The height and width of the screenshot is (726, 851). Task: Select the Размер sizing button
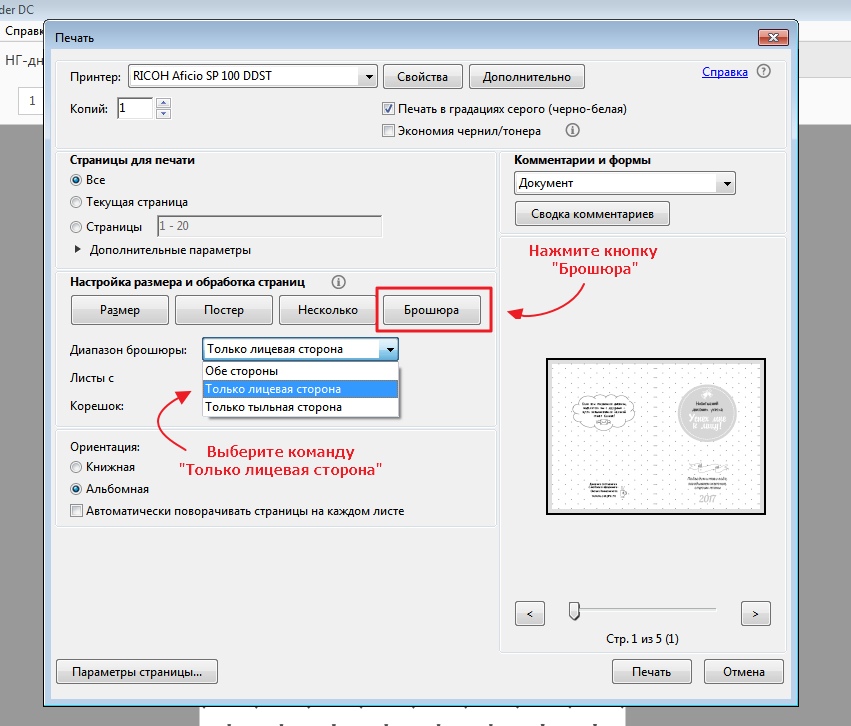point(120,310)
